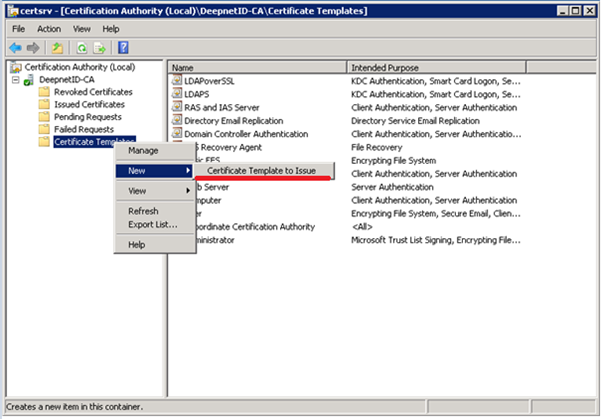
Task: Click the Help toolbar icon
Action: click(124, 46)
